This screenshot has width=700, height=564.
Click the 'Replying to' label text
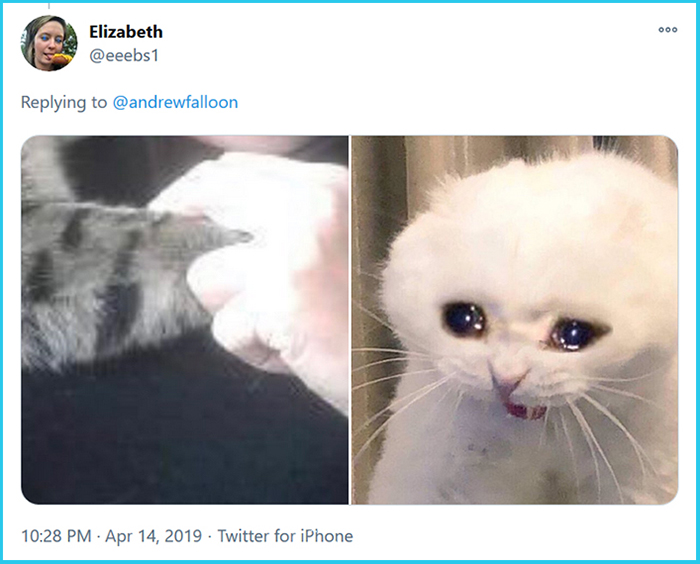[x=64, y=102]
